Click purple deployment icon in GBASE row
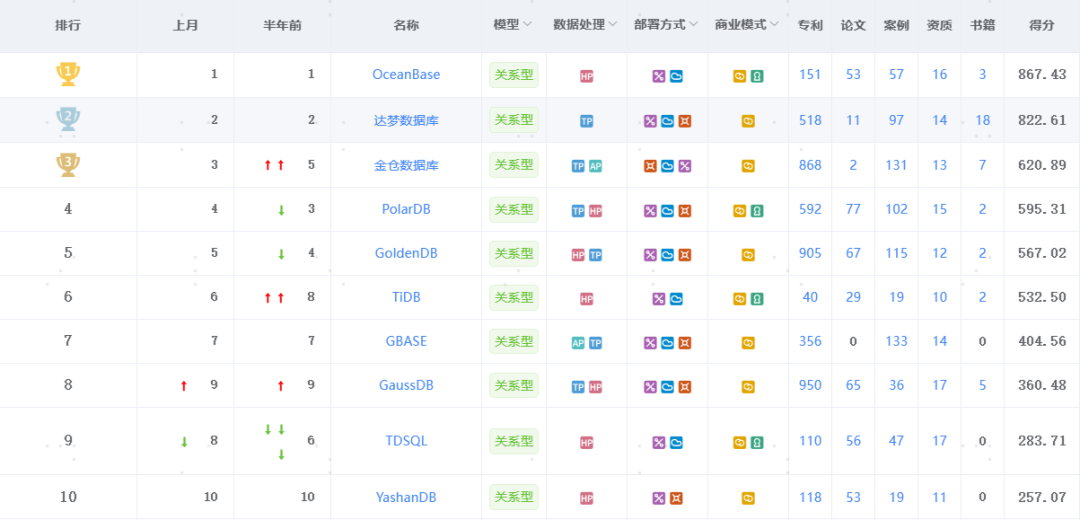This screenshot has height=520, width=1080. [x=650, y=343]
